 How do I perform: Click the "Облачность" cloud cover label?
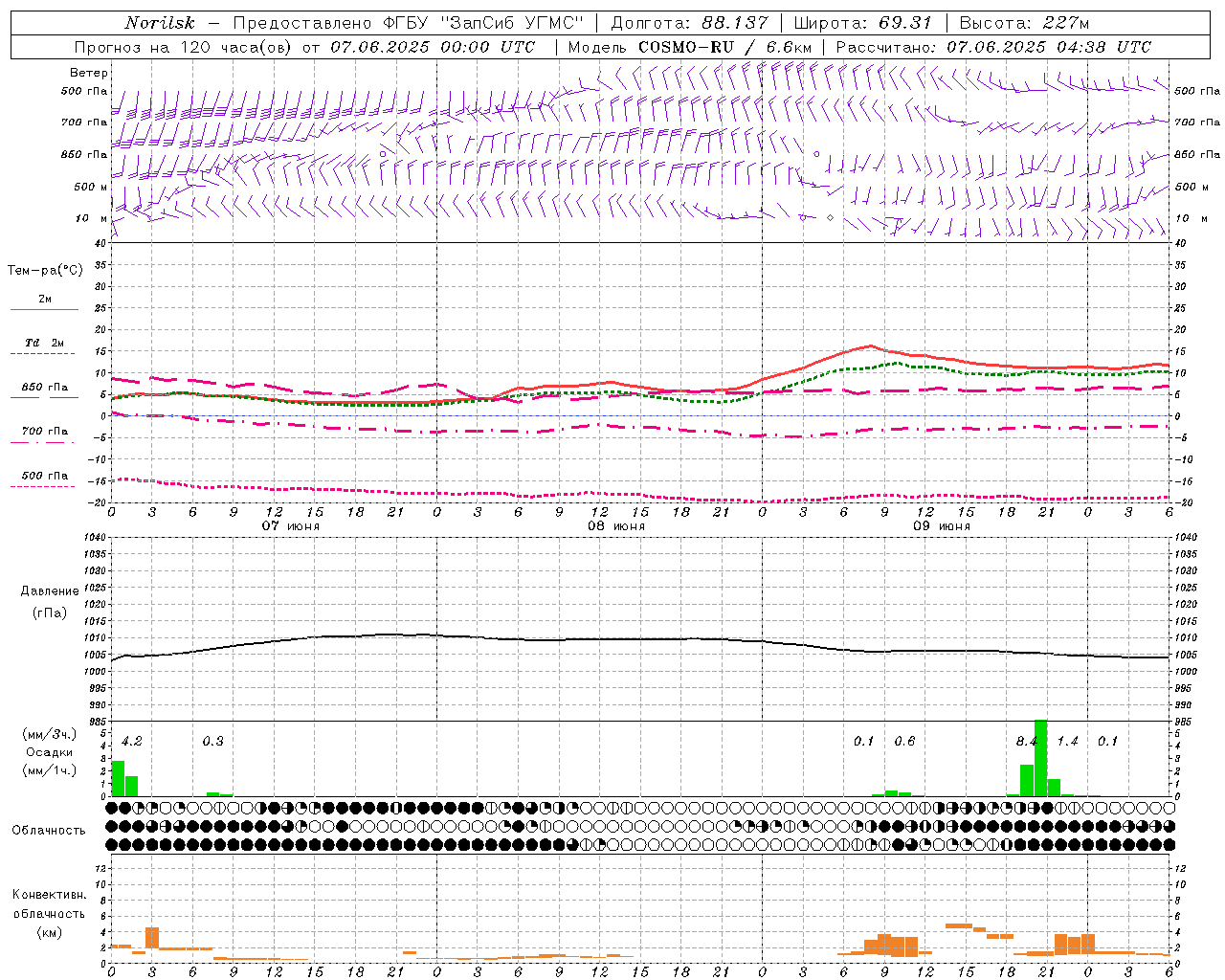[49, 830]
